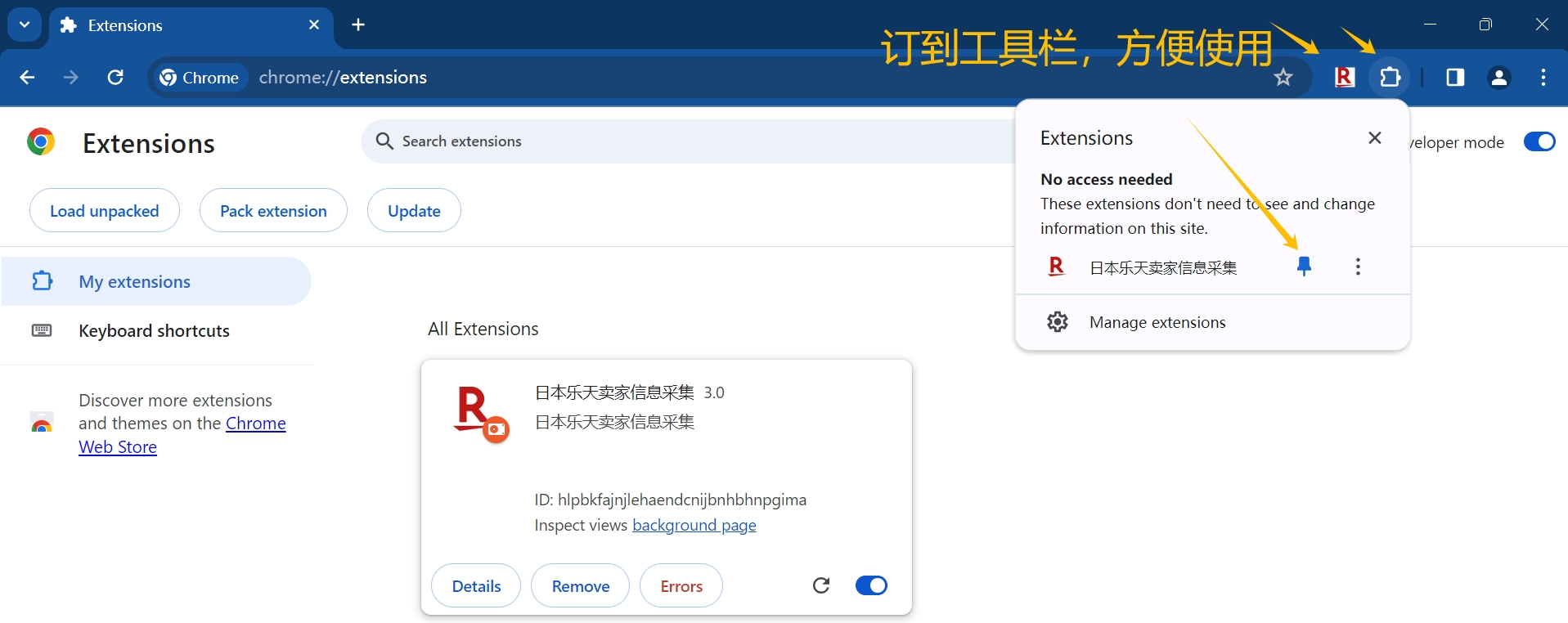Viewport: 1568px width, 623px height.
Task: Open the Chrome three-dot main menu
Action: coord(1543,78)
